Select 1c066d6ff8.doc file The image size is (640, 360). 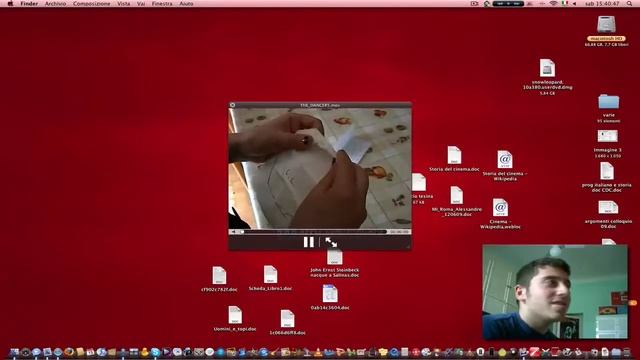tap(287, 319)
